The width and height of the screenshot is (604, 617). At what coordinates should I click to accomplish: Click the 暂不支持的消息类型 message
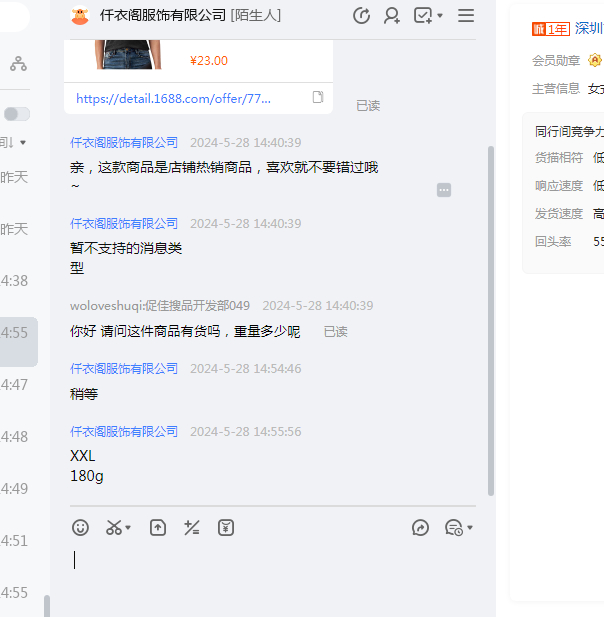coord(126,258)
